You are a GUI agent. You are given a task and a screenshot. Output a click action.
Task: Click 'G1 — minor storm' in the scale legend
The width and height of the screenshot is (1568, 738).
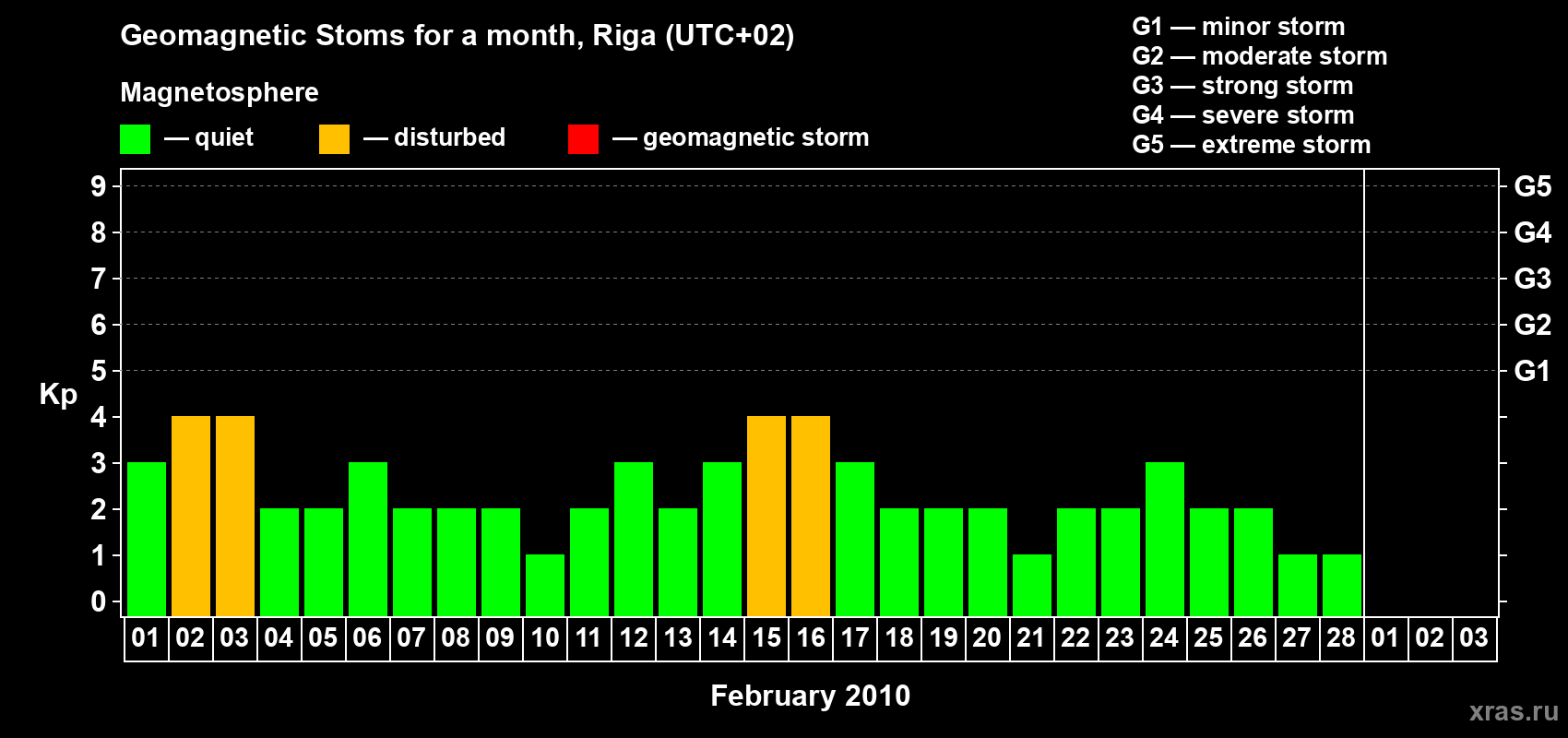click(1239, 27)
